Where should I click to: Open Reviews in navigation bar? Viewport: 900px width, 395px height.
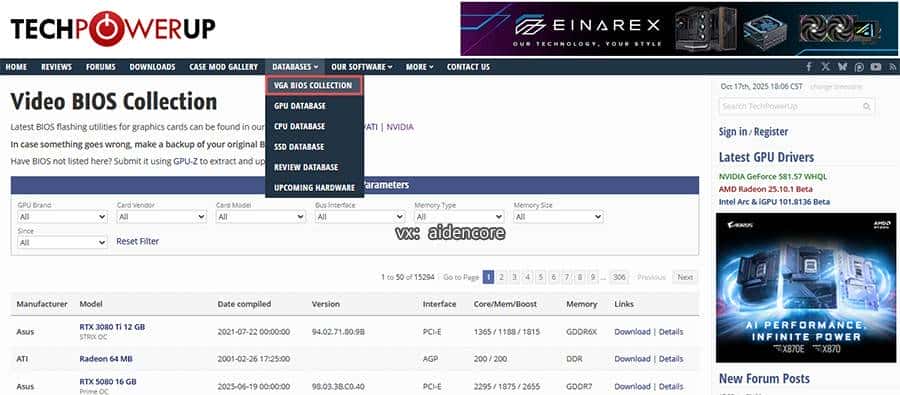pos(56,67)
